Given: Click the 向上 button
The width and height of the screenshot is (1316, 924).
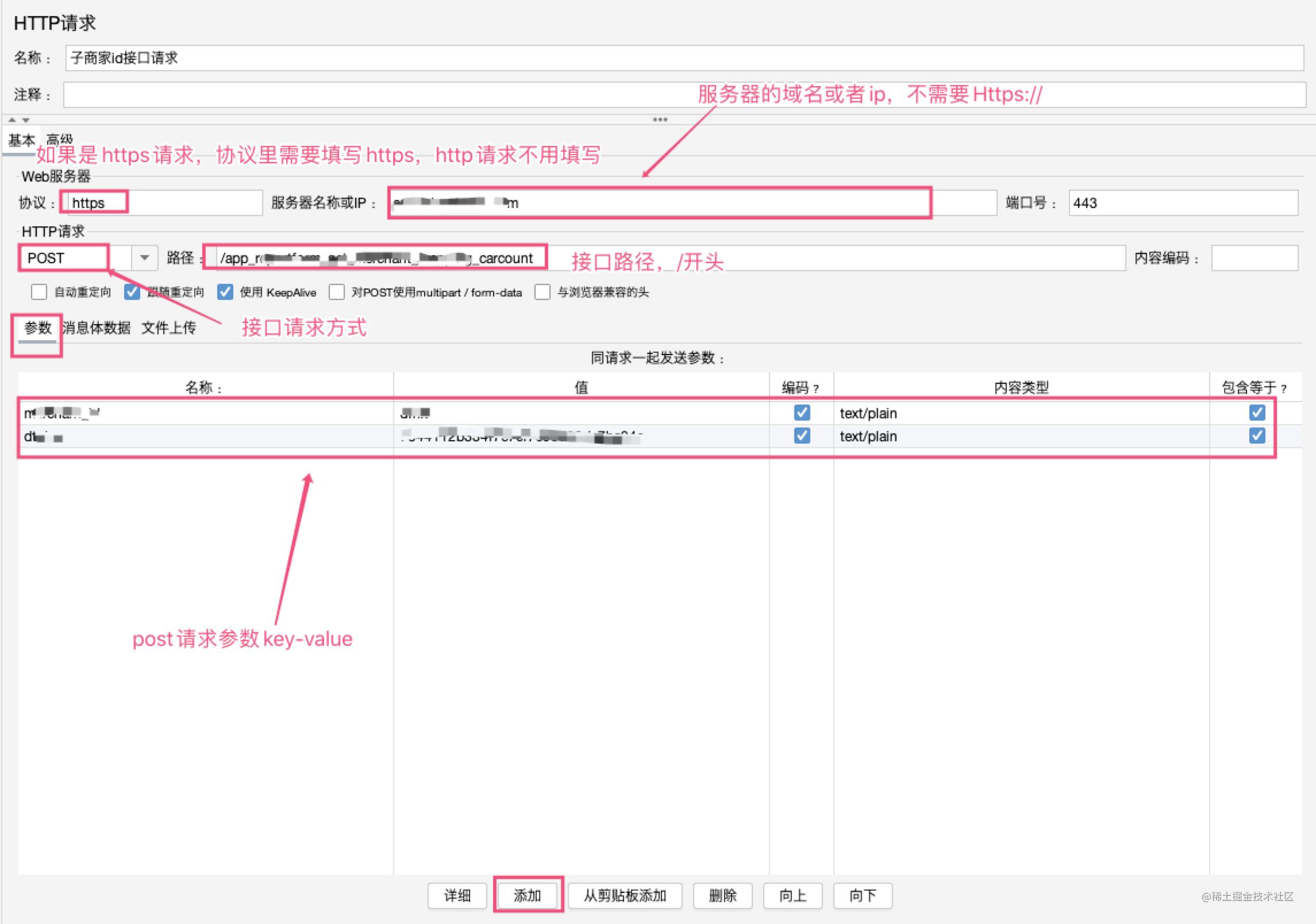Looking at the screenshot, I should tap(792, 895).
